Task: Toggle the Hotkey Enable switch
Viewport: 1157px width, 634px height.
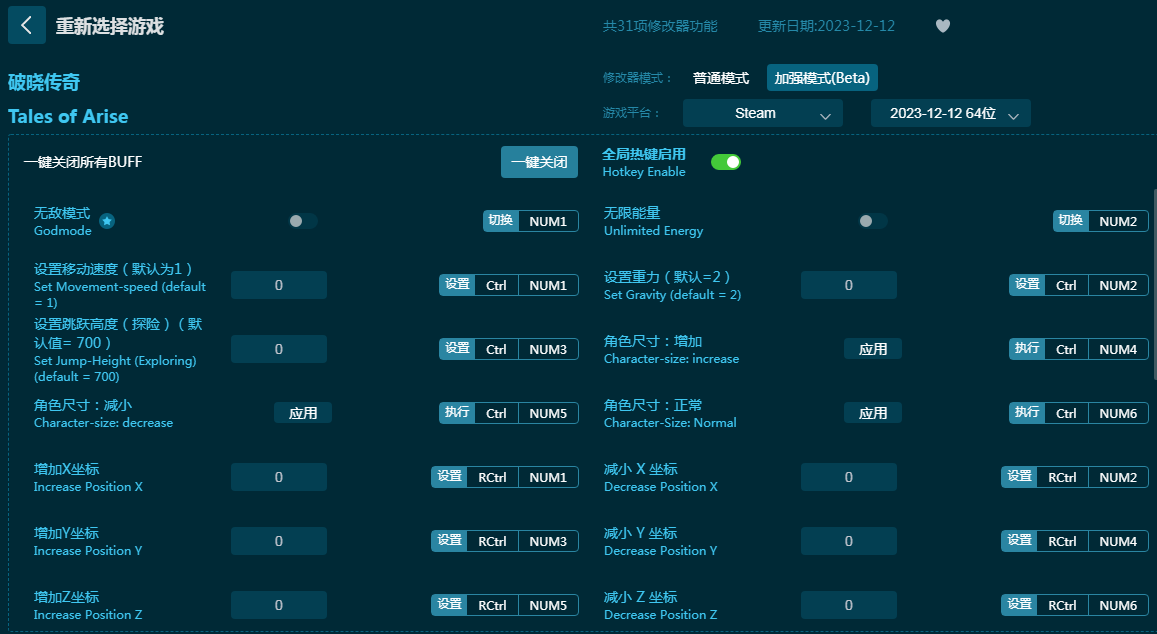Action: (725, 162)
